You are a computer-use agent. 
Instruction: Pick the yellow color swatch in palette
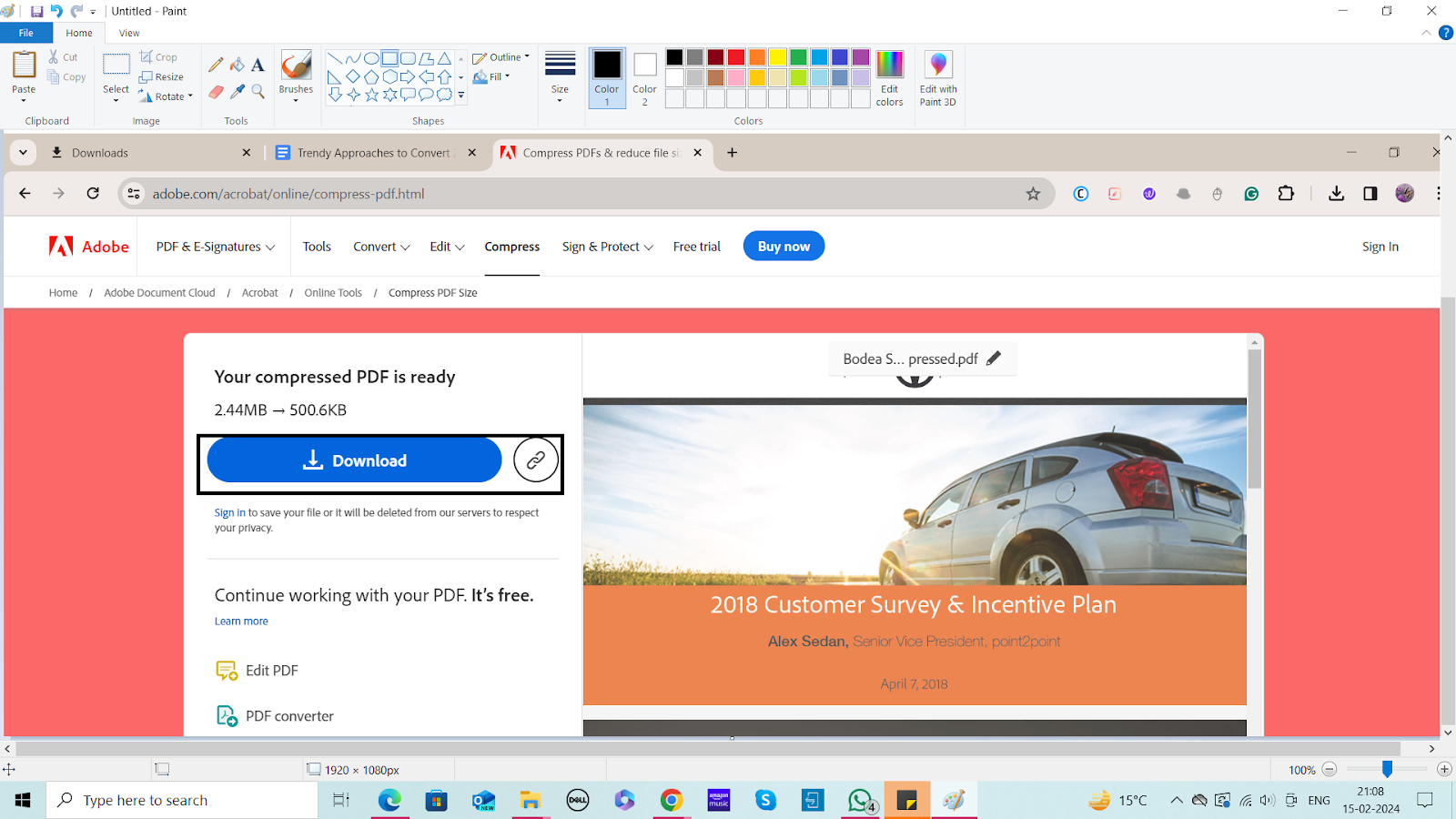tap(778, 57)
